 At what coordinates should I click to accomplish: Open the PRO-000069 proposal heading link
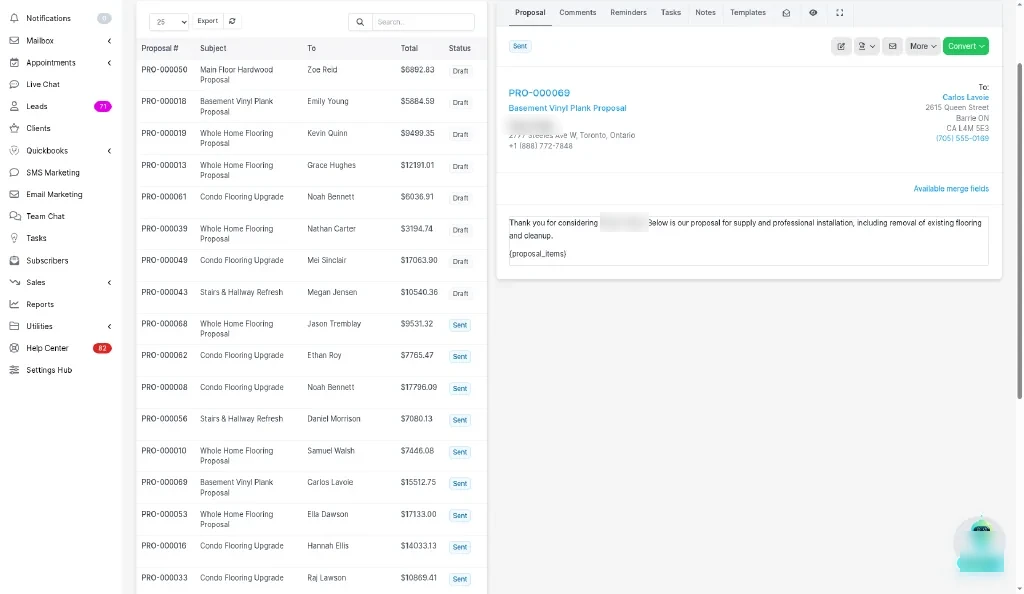pos(539,93)
